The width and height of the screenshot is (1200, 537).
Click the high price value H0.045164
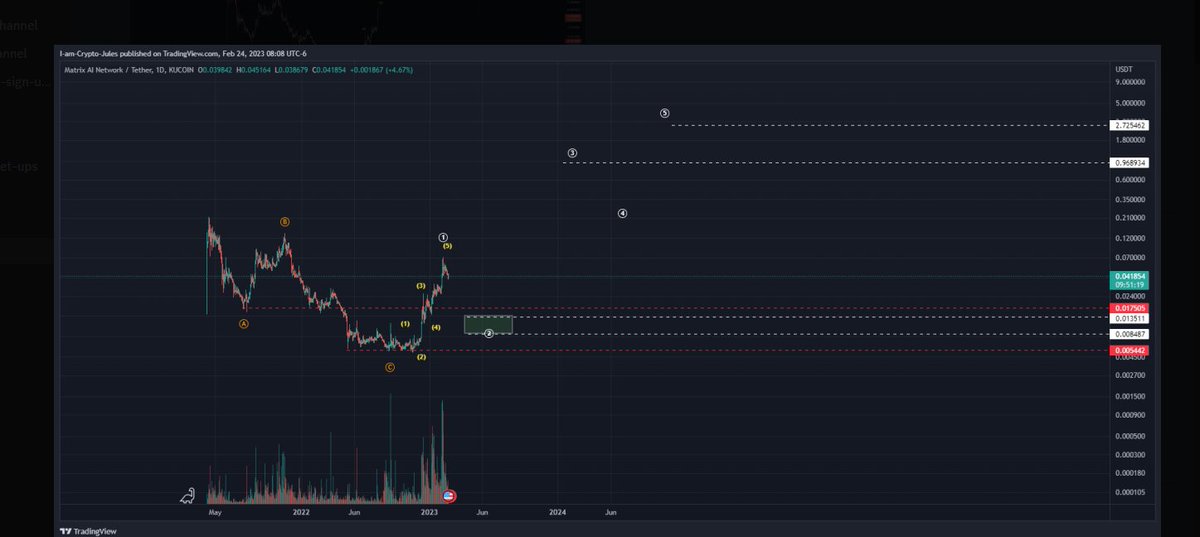254,70
